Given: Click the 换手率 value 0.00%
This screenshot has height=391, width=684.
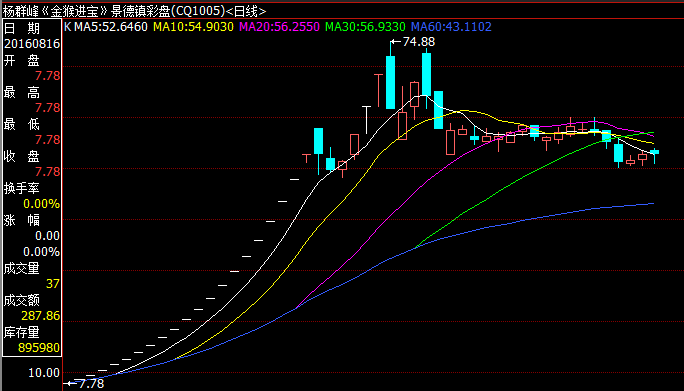Looking at the screenshot, I should pos(41,204).
